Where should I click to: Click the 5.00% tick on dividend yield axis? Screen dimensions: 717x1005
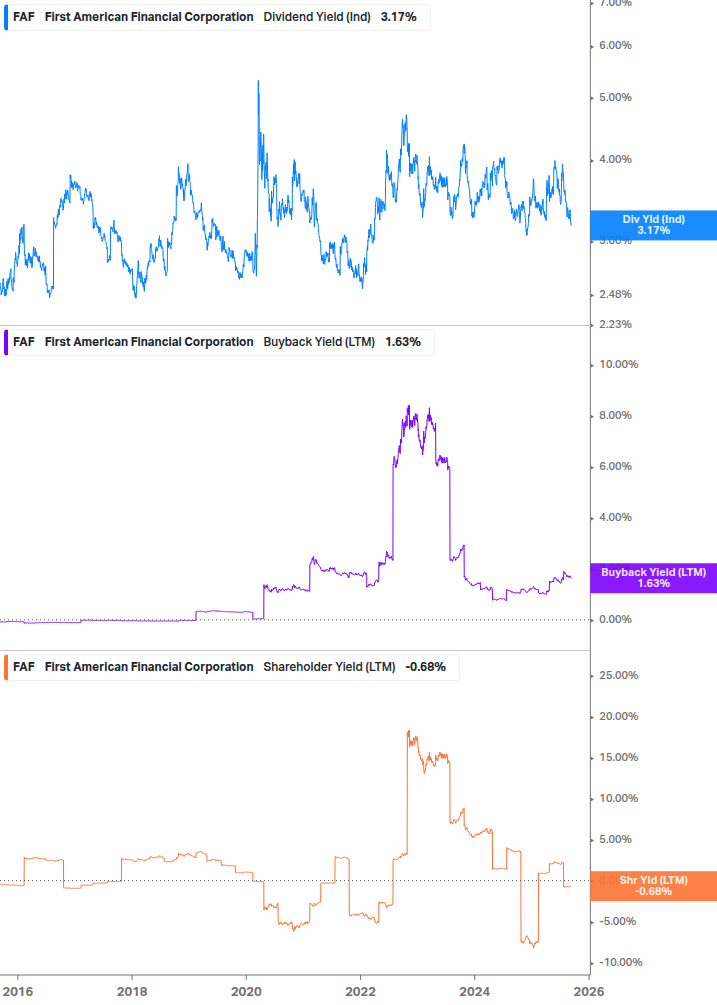tap(615, 97)
